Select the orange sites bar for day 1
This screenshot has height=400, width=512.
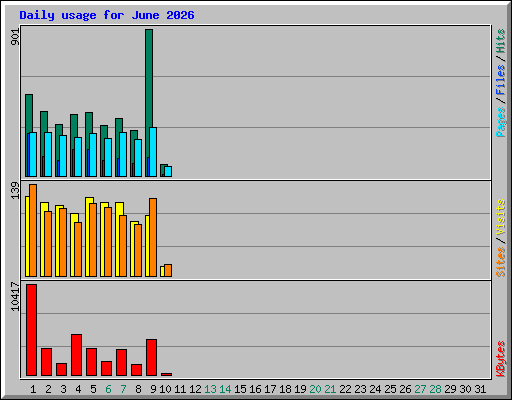[33, 230]
